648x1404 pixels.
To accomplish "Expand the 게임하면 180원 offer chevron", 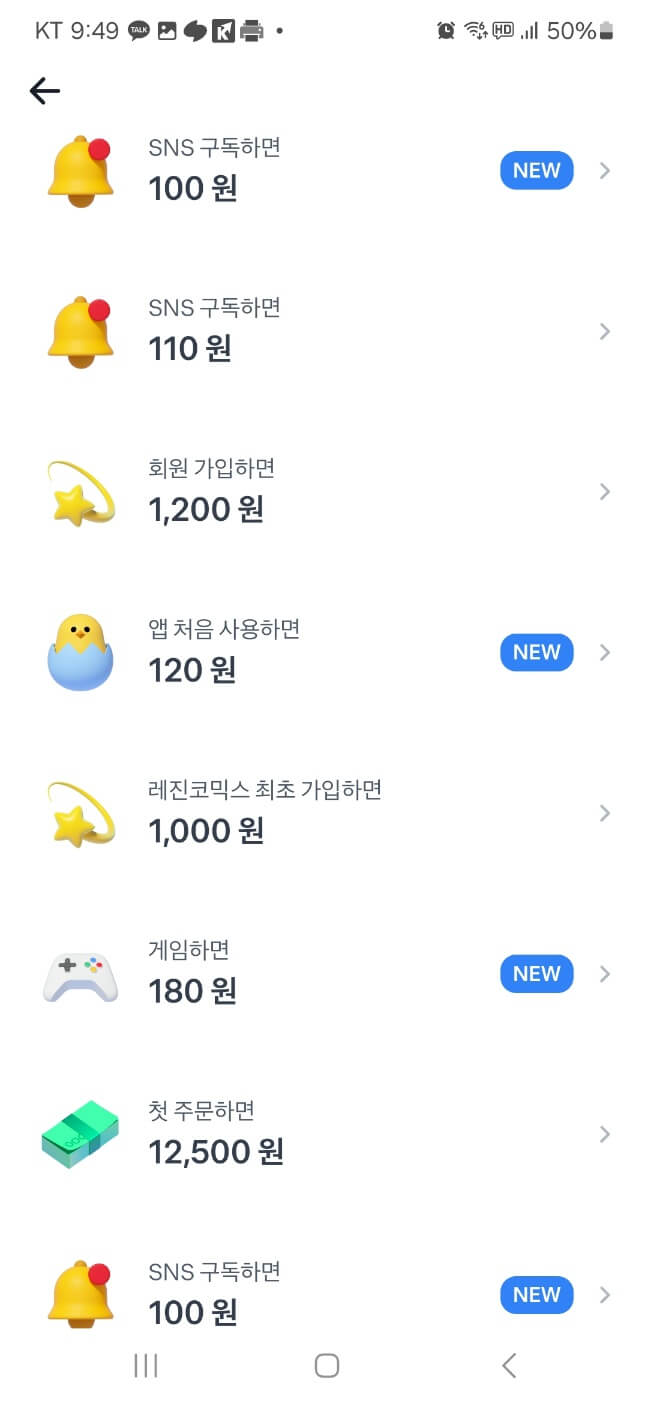I will 604,973.
